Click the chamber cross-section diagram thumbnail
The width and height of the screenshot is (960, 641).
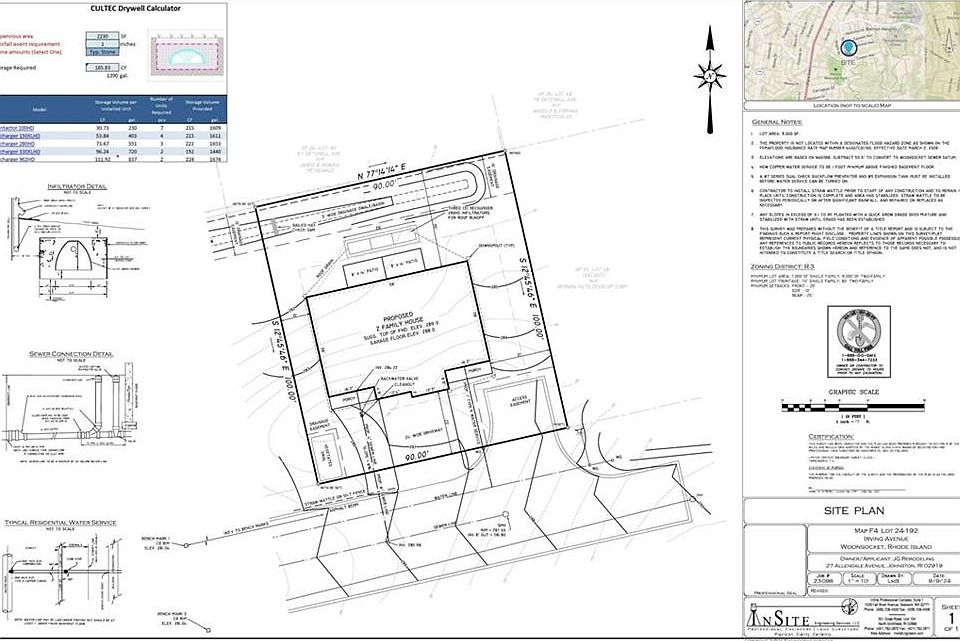coord(186,58)
